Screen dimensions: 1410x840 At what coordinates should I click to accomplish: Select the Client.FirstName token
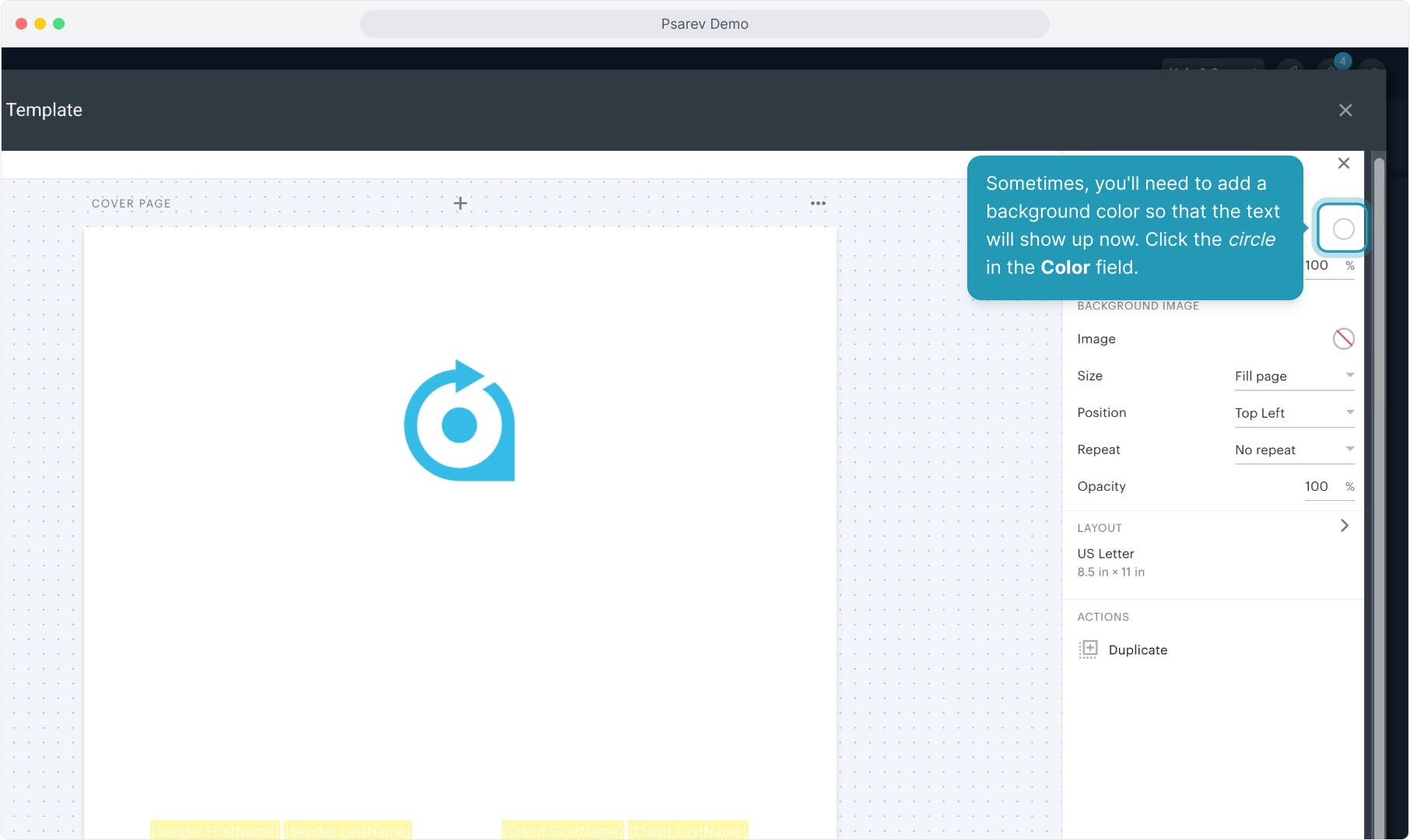[x=563, y=831]
